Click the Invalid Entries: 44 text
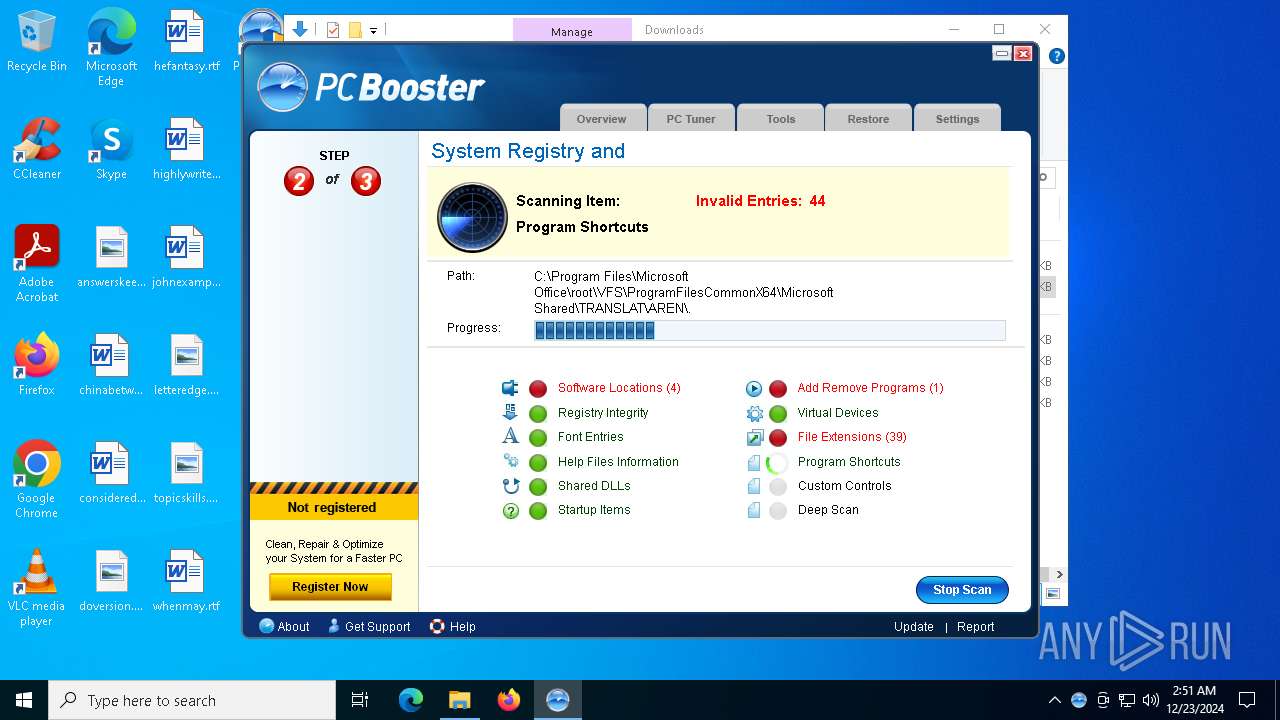Screen dimensions: 1280x720 [760, 201]
